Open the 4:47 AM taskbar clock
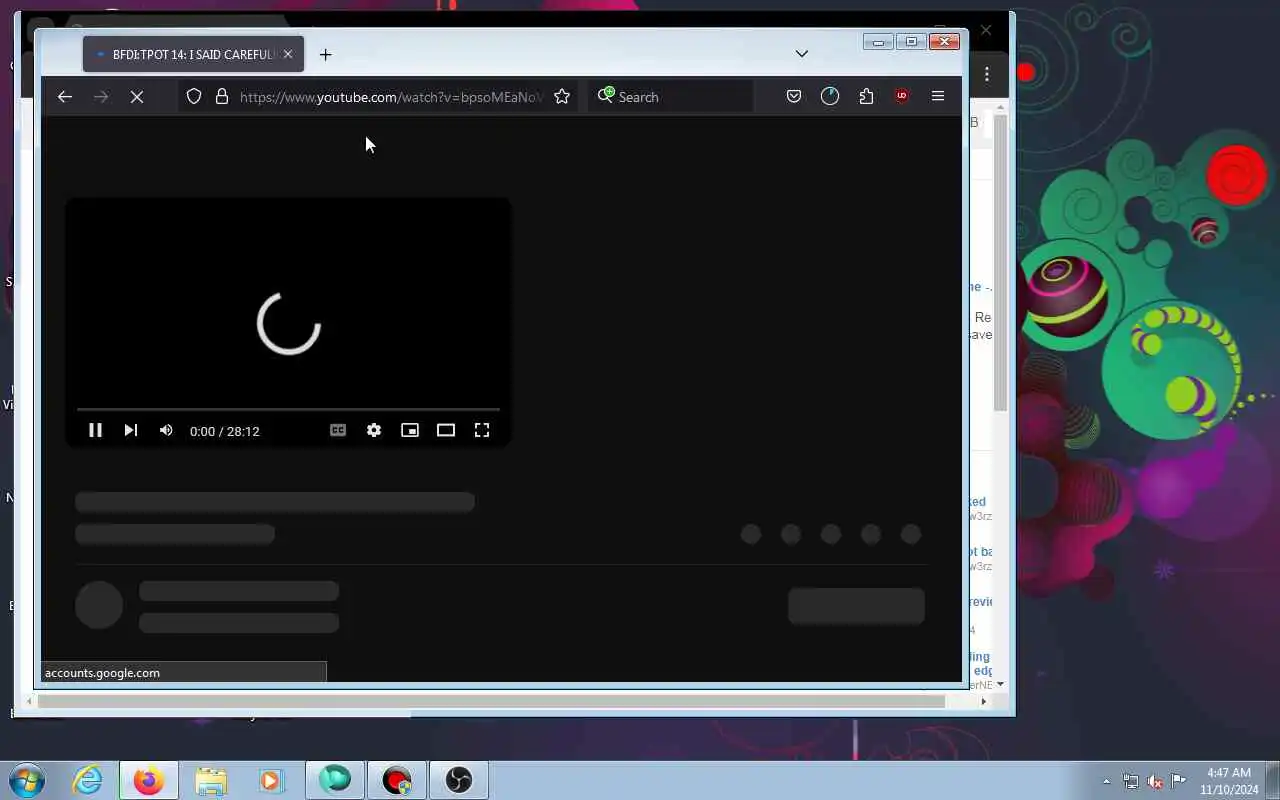The width and height of the screenshot is (1280, 800). click(x=1227, y=781)
